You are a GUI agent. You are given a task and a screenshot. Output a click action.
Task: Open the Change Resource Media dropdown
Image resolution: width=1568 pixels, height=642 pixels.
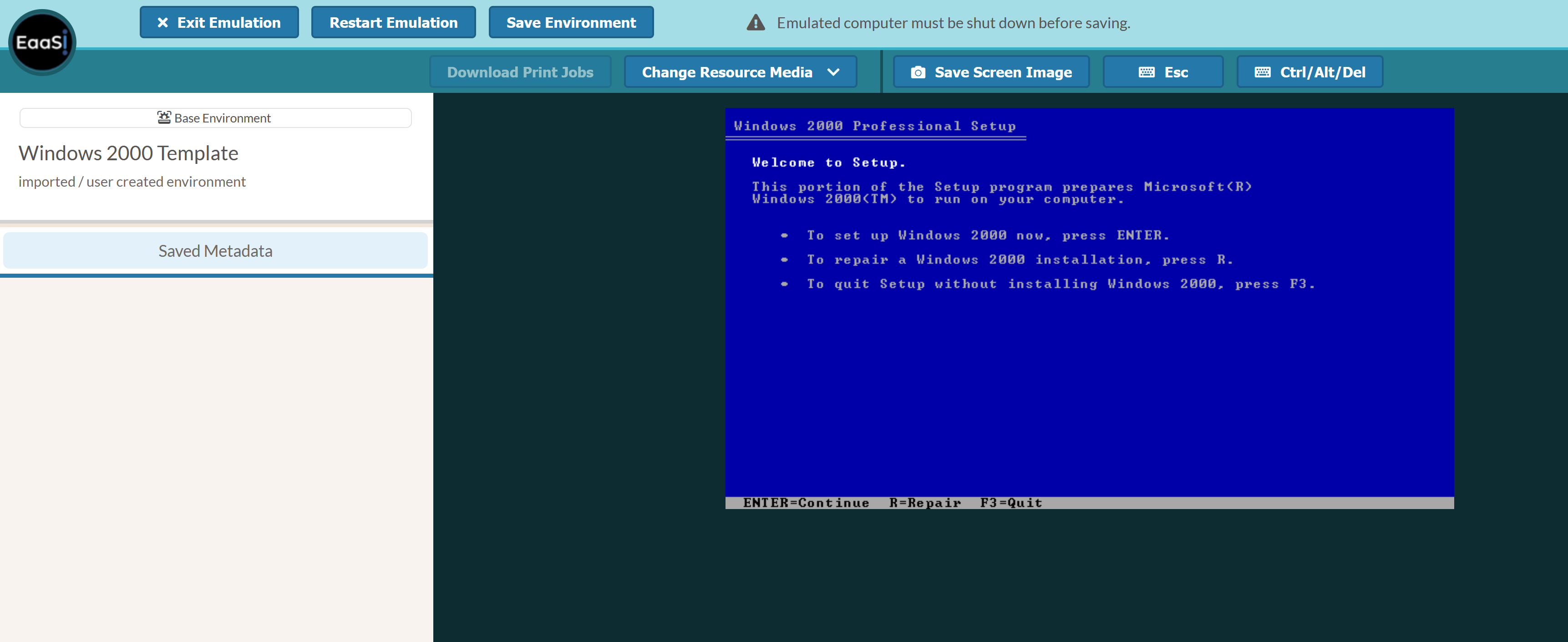click(740, 72)
